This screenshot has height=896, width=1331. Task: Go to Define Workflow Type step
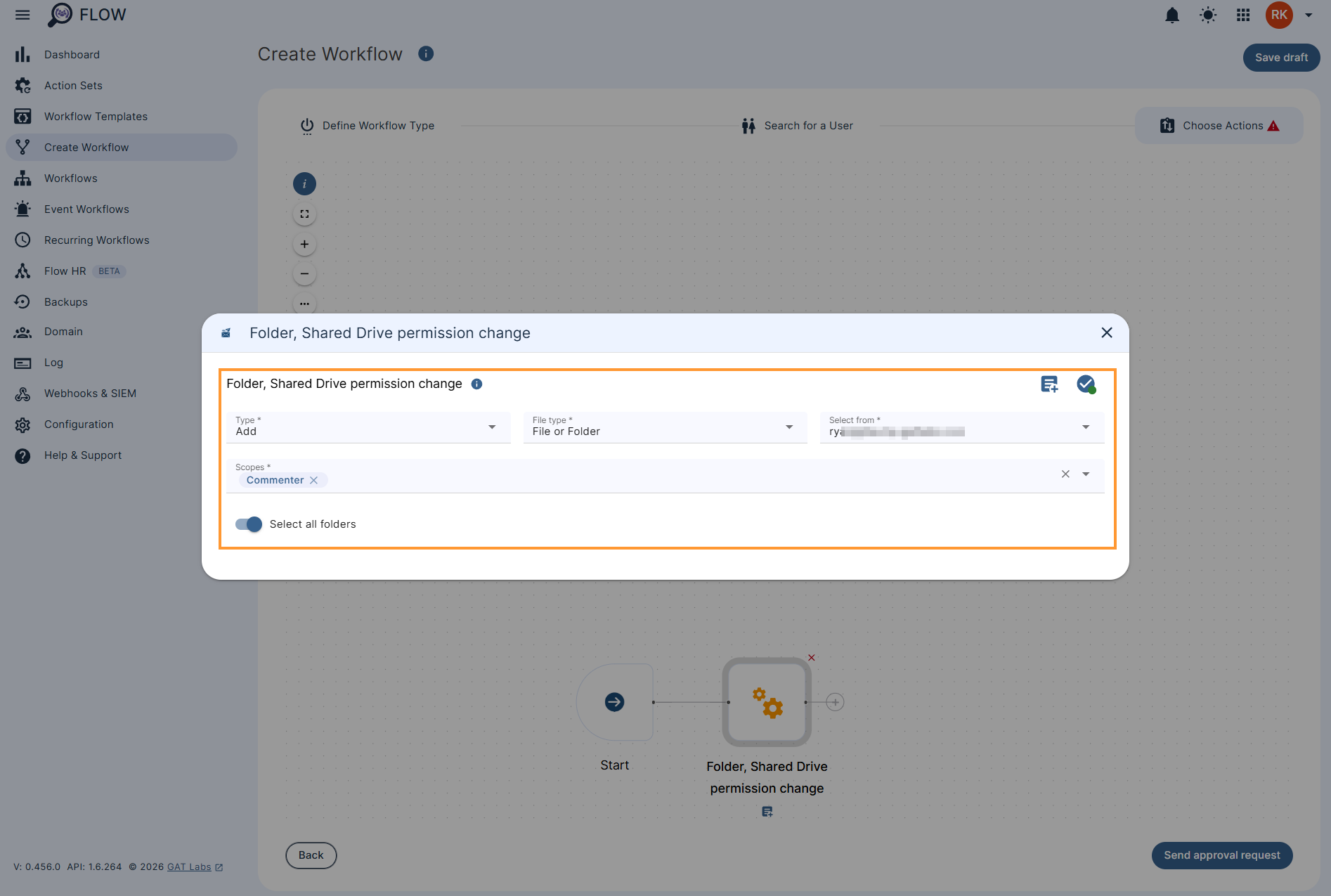[x=368, y=126]
